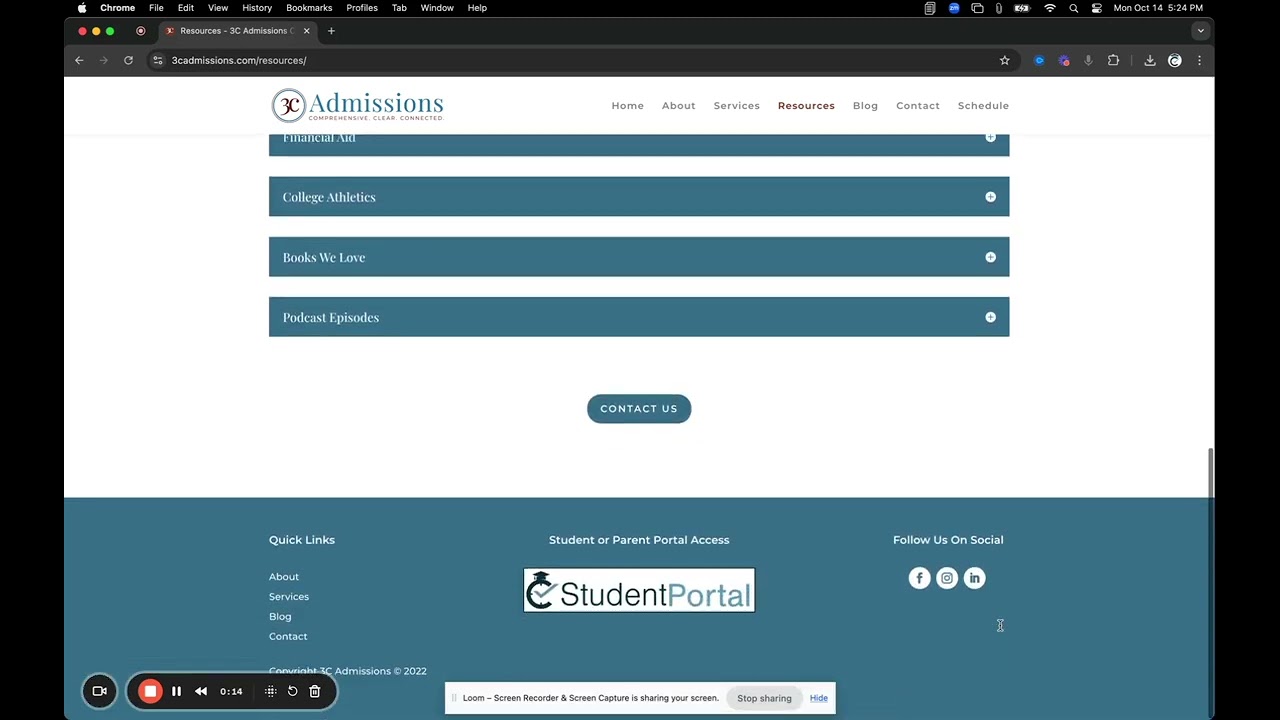Open the Bookmarks menu
This screenshot has height=720, width=1280.
click(x=309, y=8)
